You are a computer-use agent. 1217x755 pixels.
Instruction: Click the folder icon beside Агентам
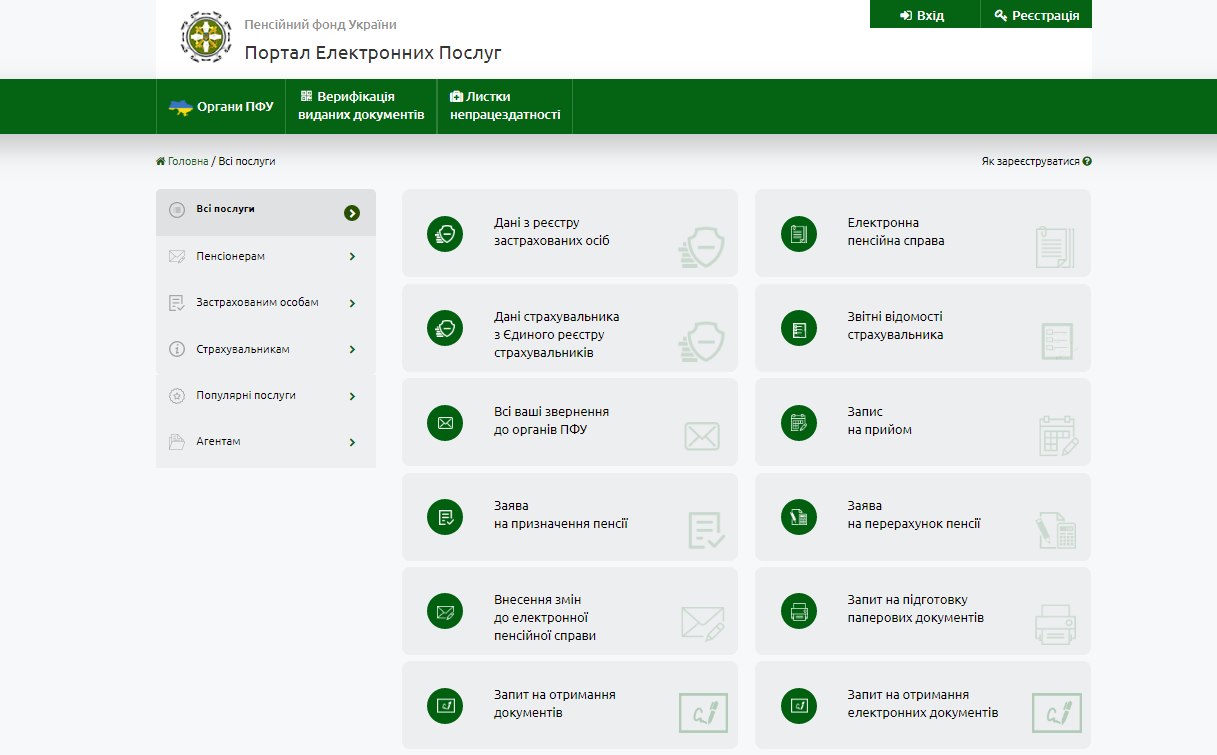point(177,442)
